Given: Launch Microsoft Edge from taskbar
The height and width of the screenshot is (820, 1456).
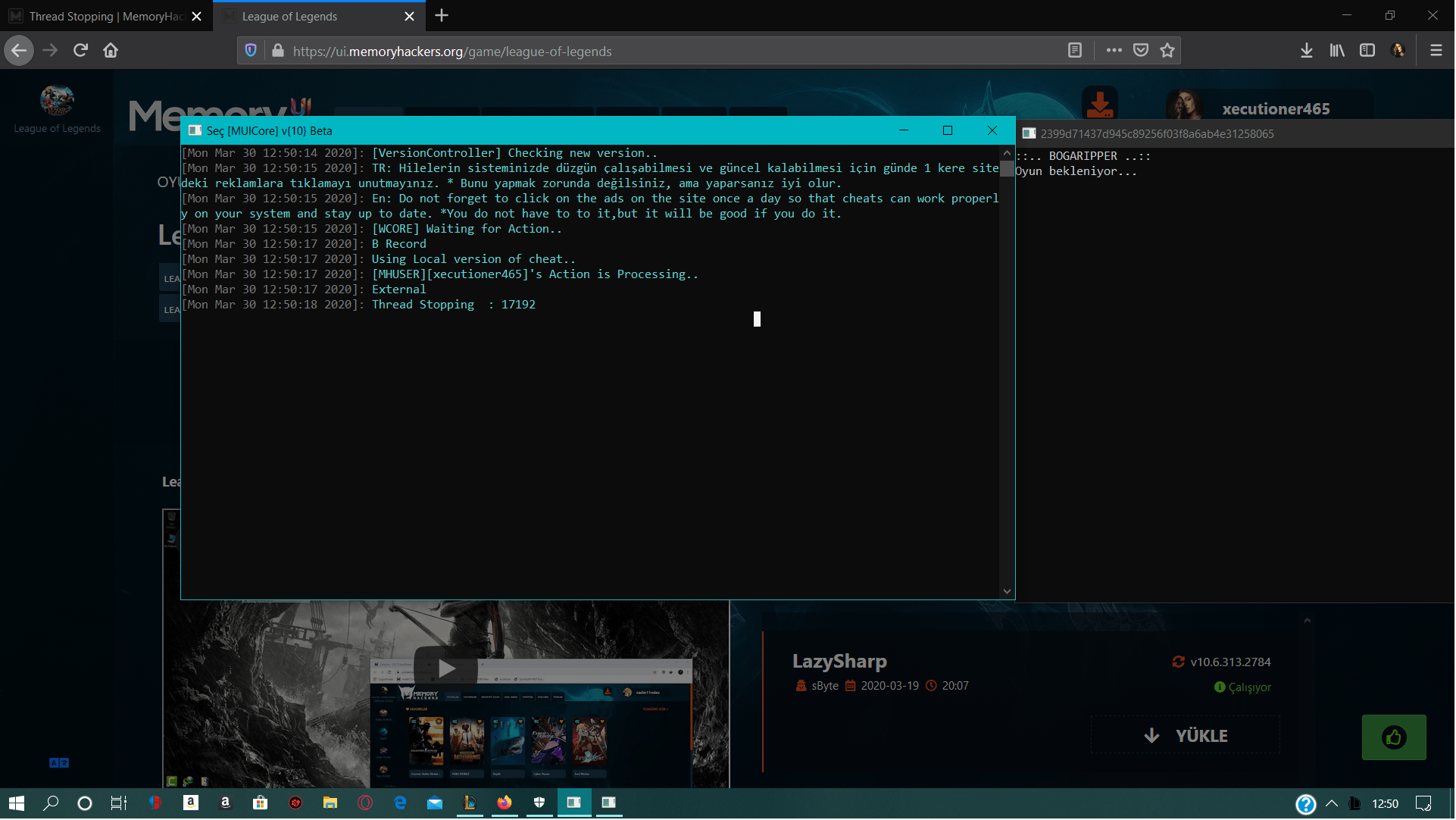Looking at the screenshot, I should [x=400, y=803].
